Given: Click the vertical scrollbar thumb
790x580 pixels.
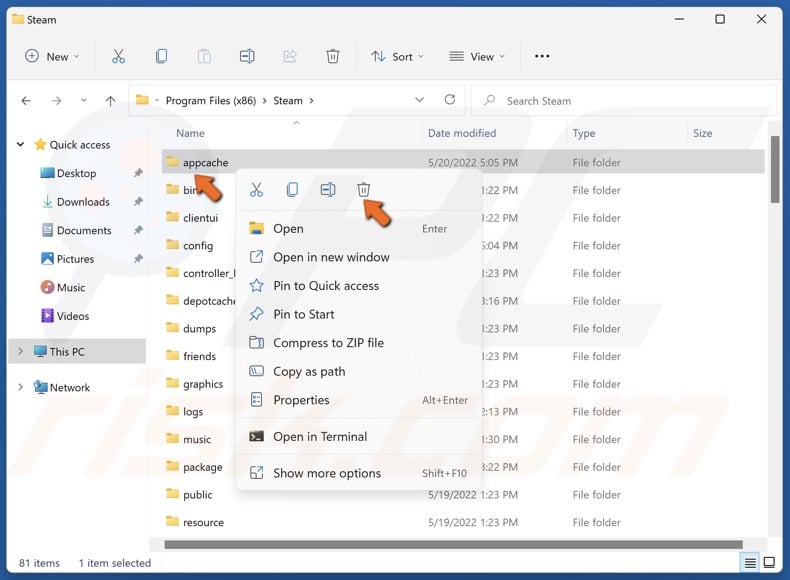Looking at the screenshot, I should [x=775, y=169].
